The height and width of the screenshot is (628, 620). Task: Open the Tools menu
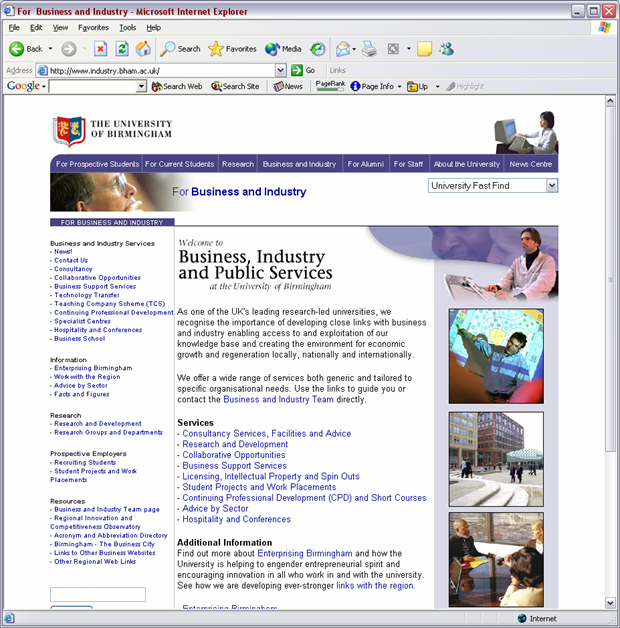pyautogui.click(x=127, y=28)
